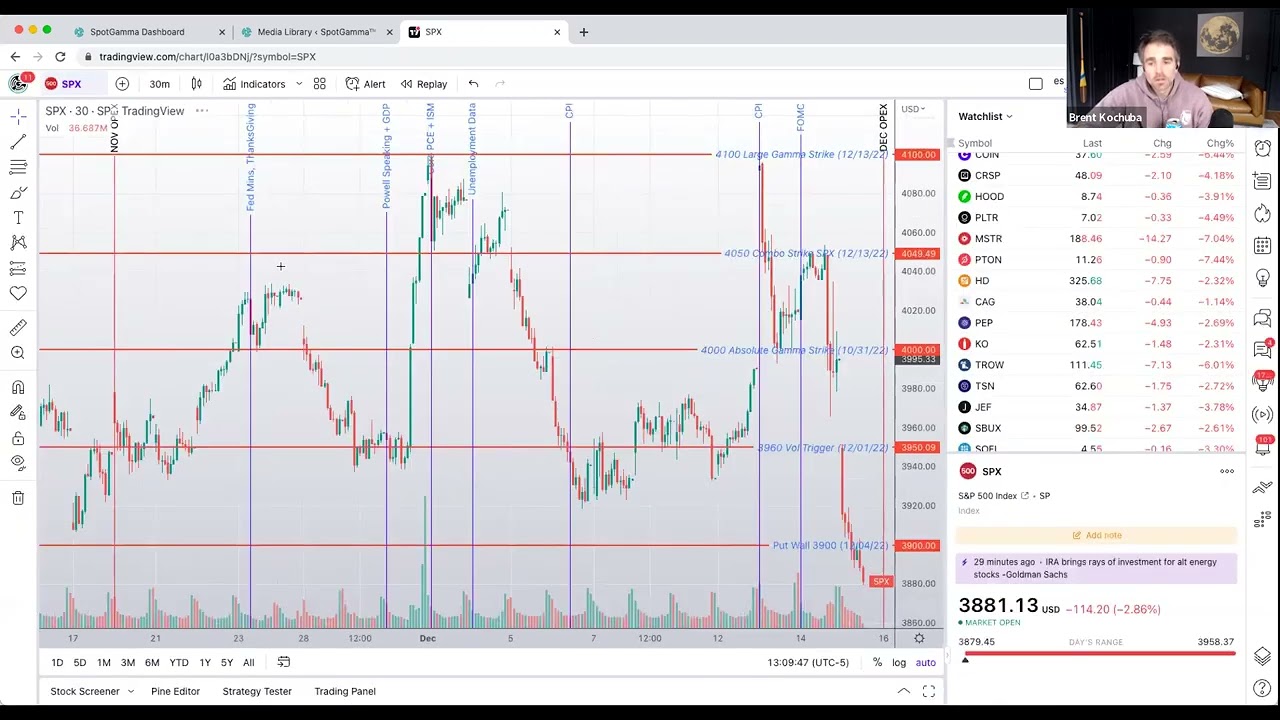1280x720 pixels.
Task: Open the 30m interval selector
Action: tap(159, 84)
